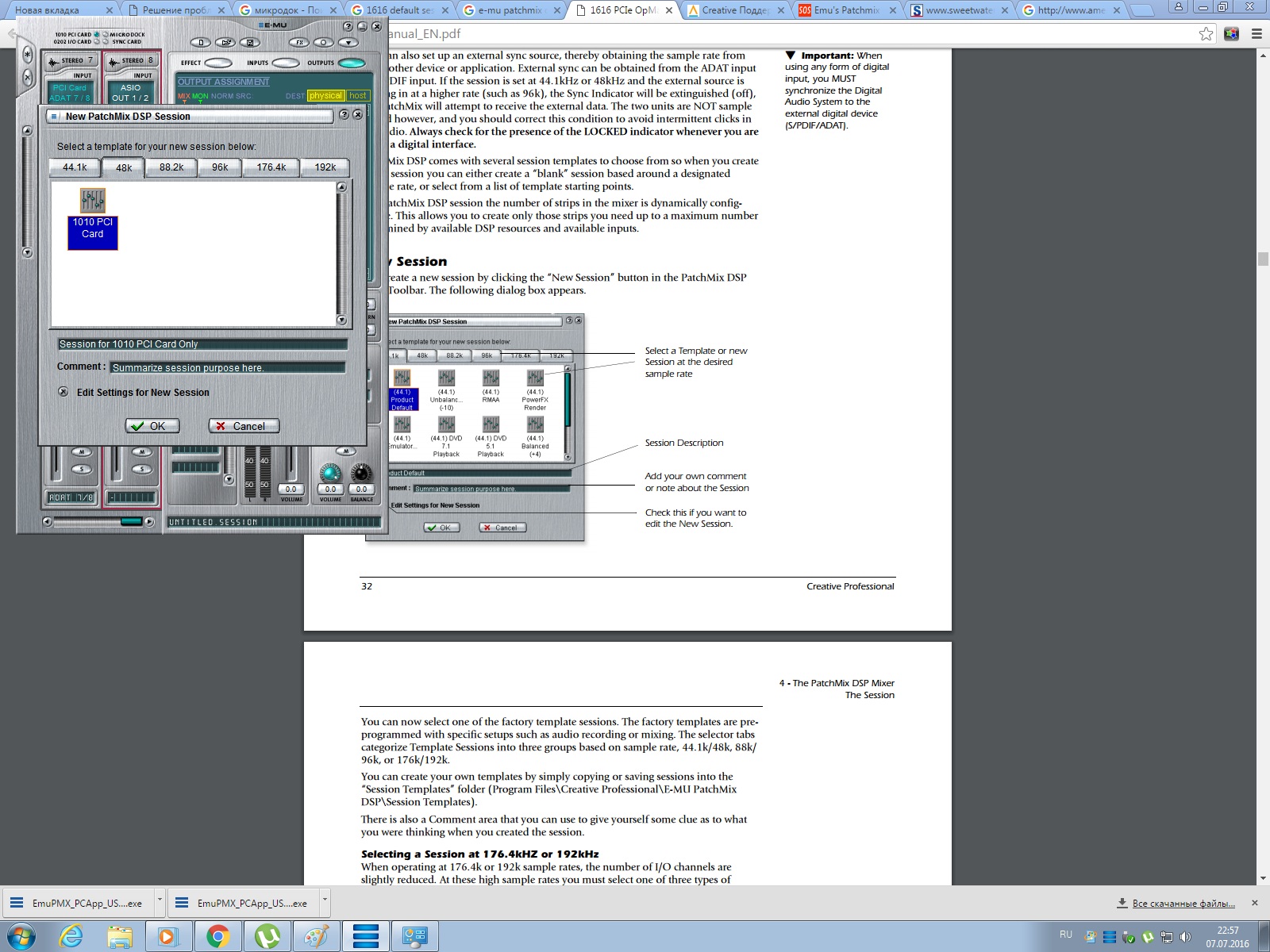The image size is (1270, 952).
Task: Confirm the new session with OK
Action: (x=152, y=426)
